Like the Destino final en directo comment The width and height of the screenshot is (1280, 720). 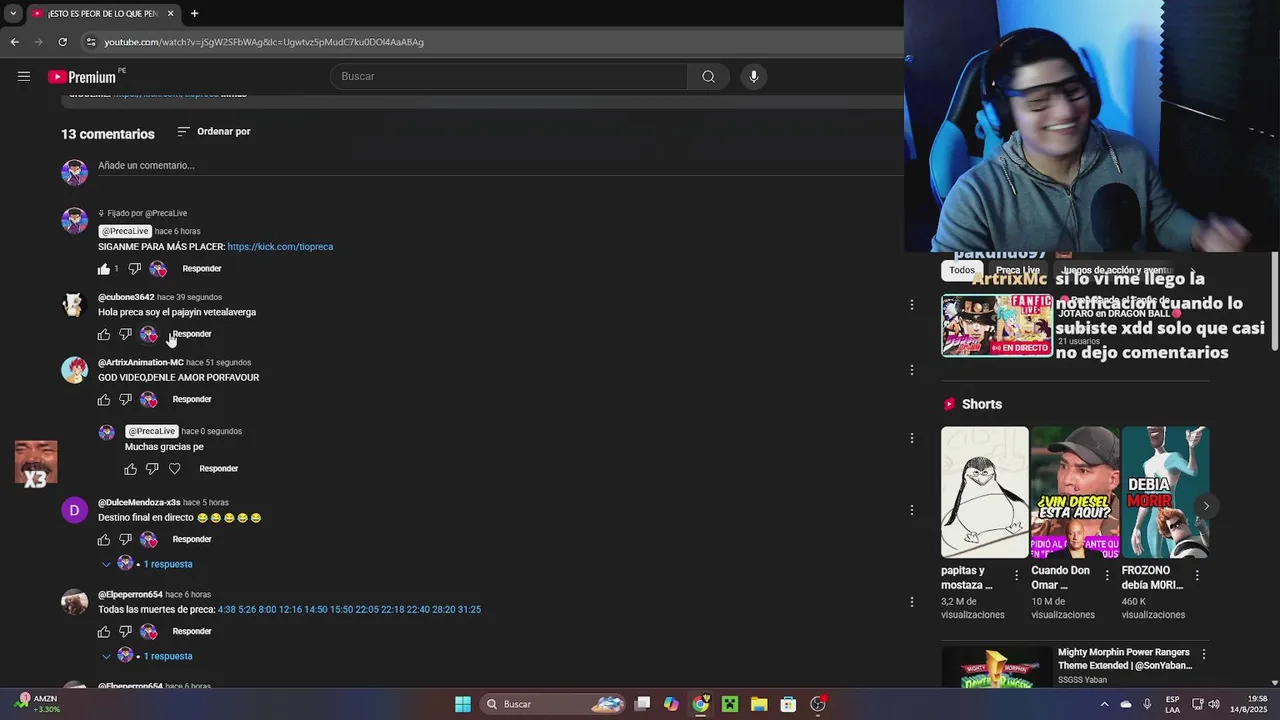(x=103, y=540)
